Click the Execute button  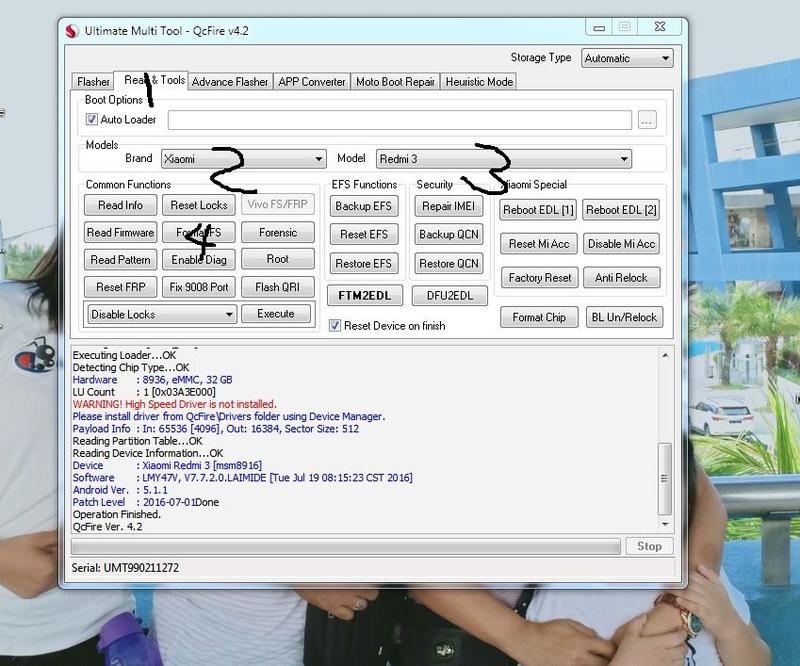(276, 313)
